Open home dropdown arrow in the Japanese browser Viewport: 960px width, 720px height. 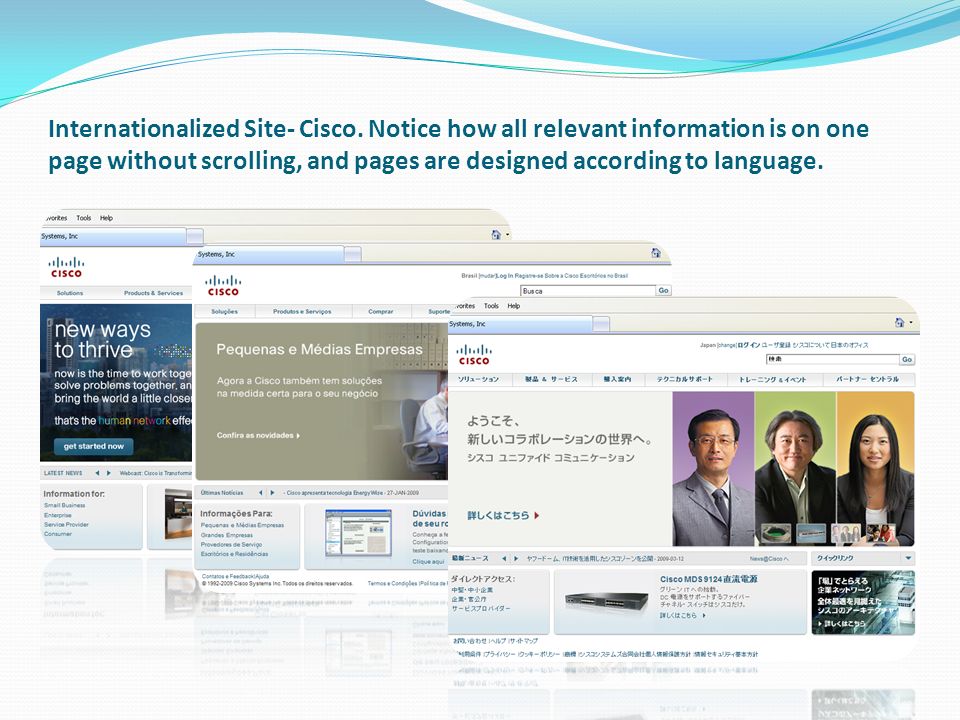[911, 323]
